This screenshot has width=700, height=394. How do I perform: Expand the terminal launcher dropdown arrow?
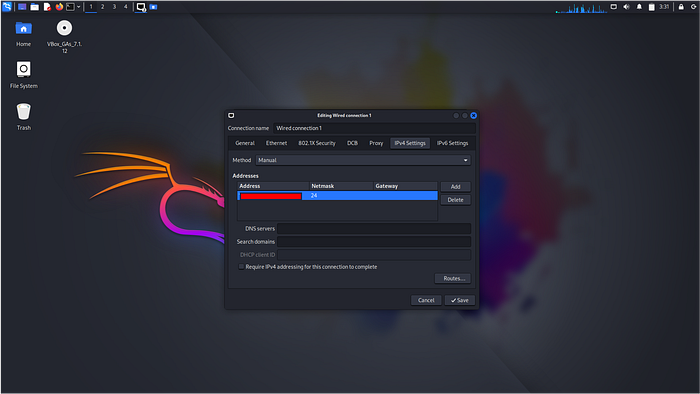tap(79, 7)
